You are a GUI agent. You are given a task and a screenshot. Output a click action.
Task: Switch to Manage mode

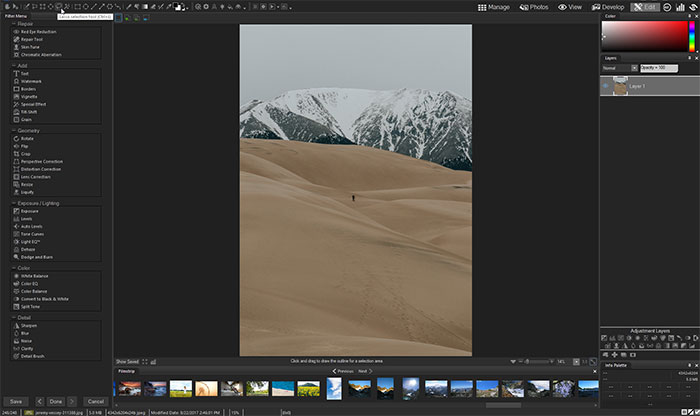[494, 7]
